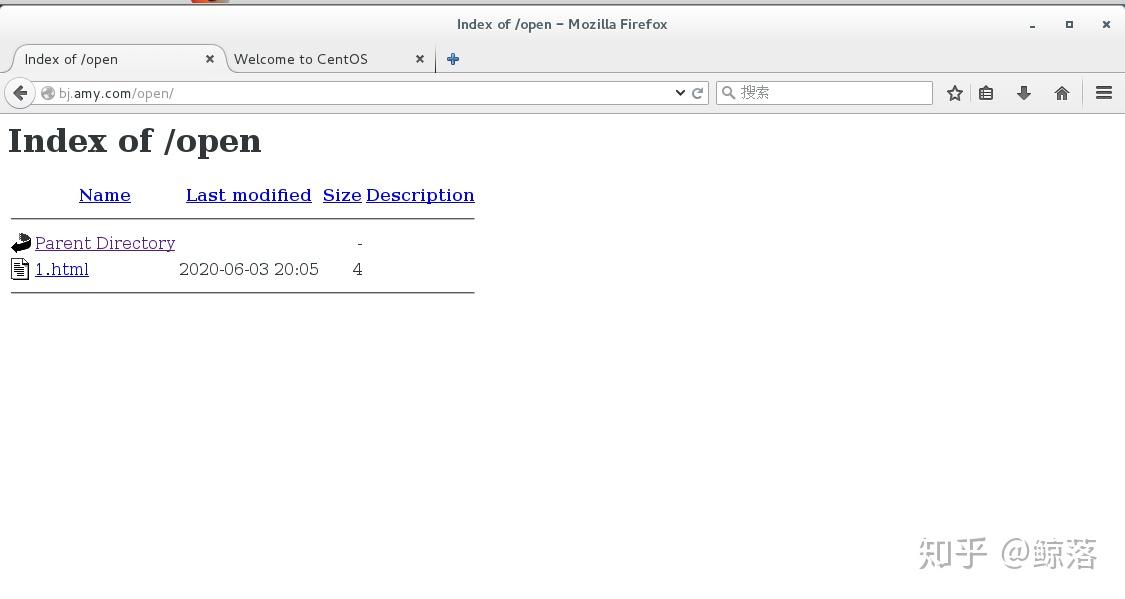Click the size value 4 for 1.html
Viewport: 1125px width, 599px height.
pyautogui.click(x=357, y=270)
